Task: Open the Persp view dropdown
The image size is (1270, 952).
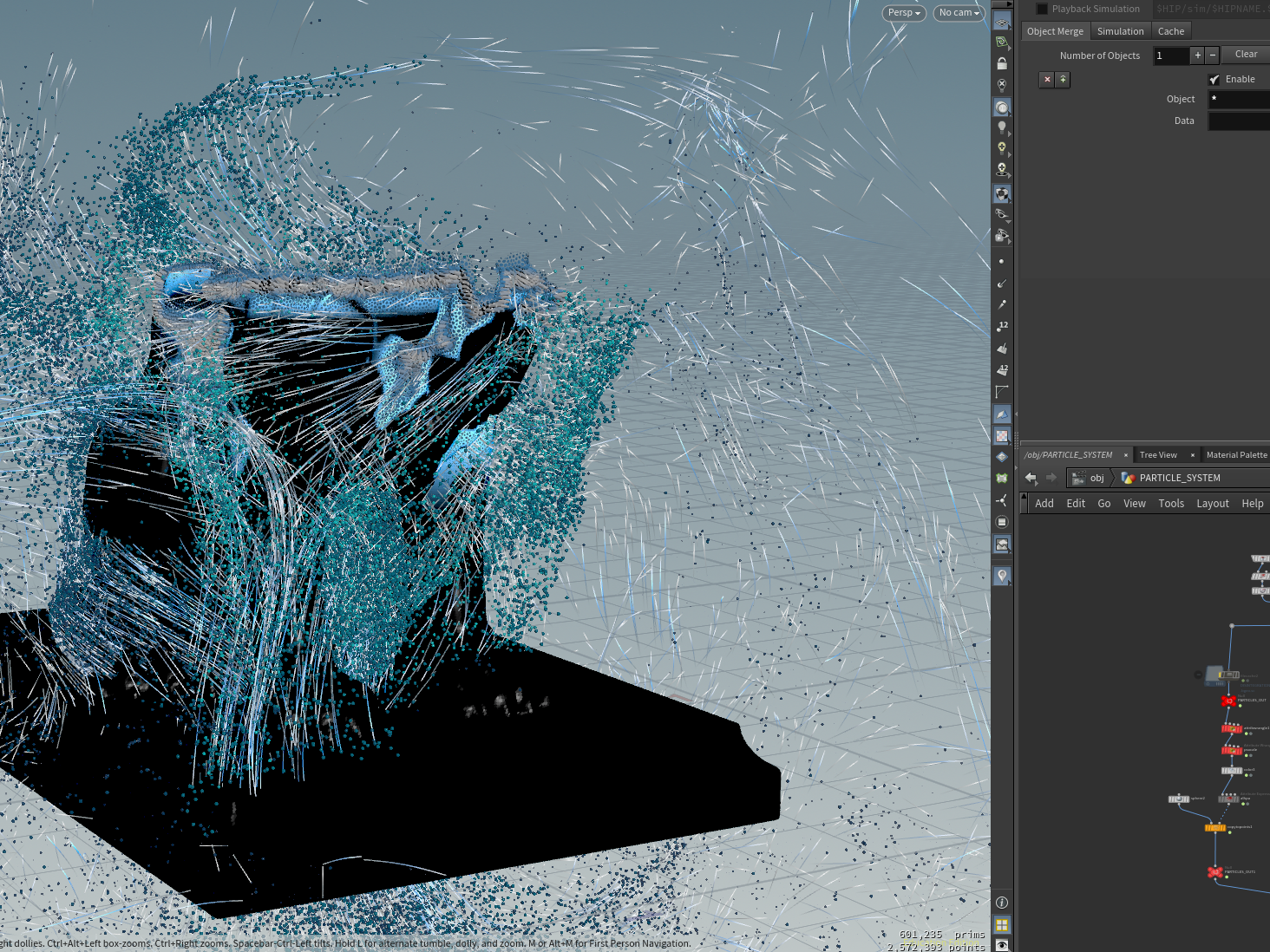Action: 904,13
